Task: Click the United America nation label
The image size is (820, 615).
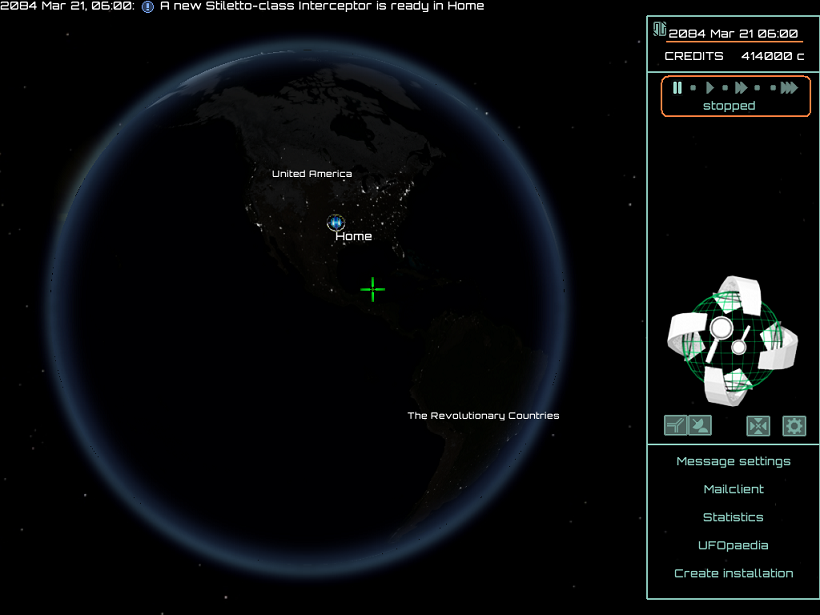Action: (x=312, y=174)
